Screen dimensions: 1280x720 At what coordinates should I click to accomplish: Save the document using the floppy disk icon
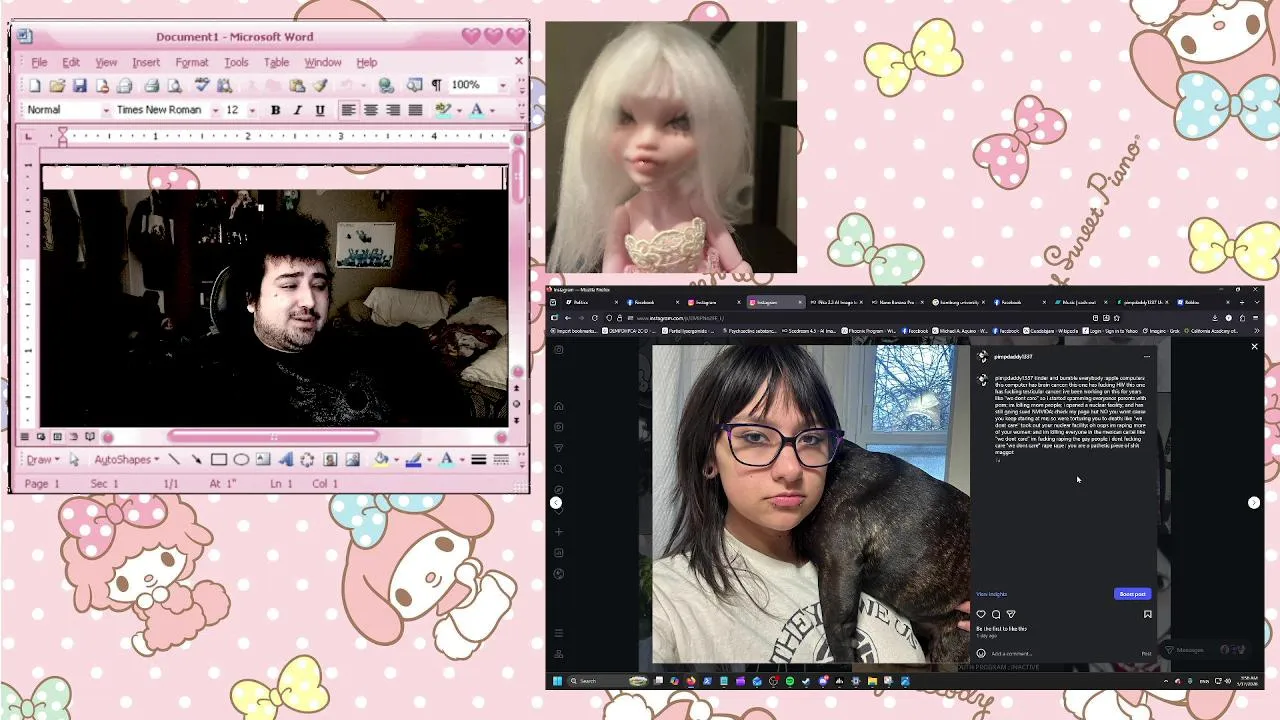(x=80, y=86)
